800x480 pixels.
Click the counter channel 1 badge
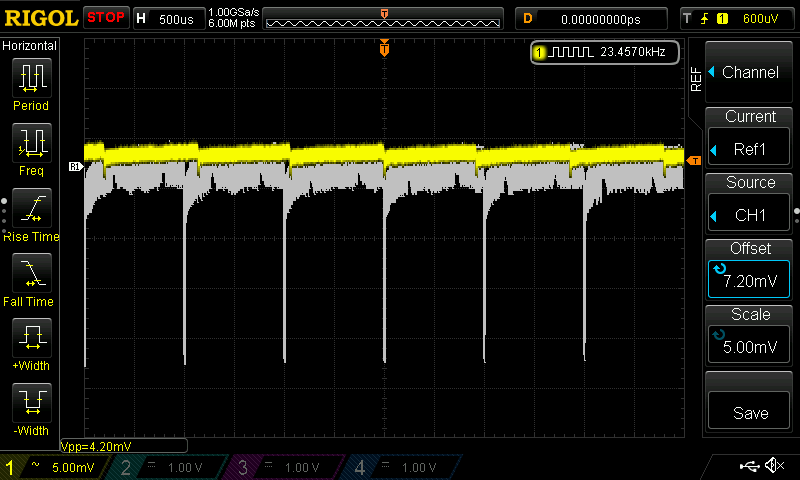539,52
